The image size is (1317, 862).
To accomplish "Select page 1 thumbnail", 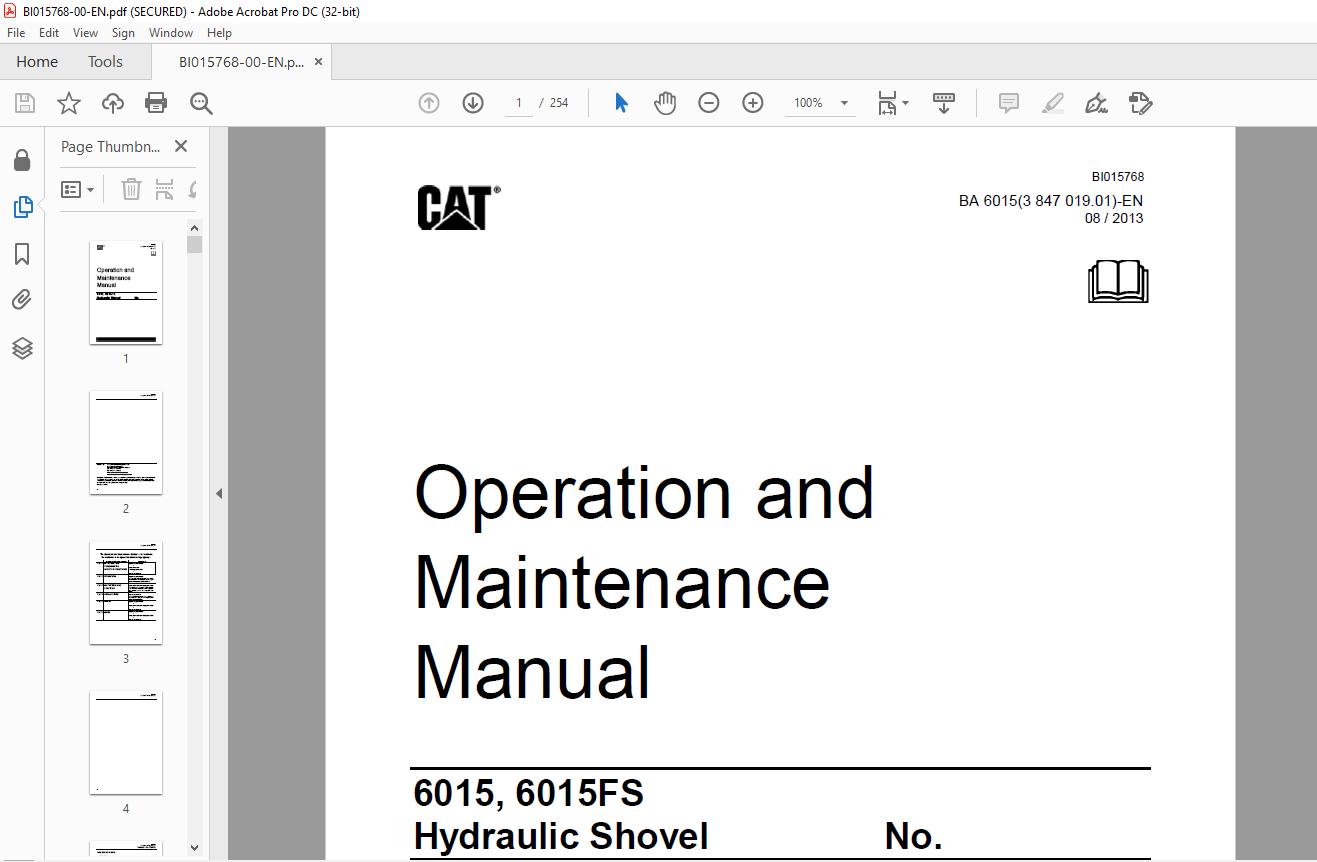I will 126,293.
